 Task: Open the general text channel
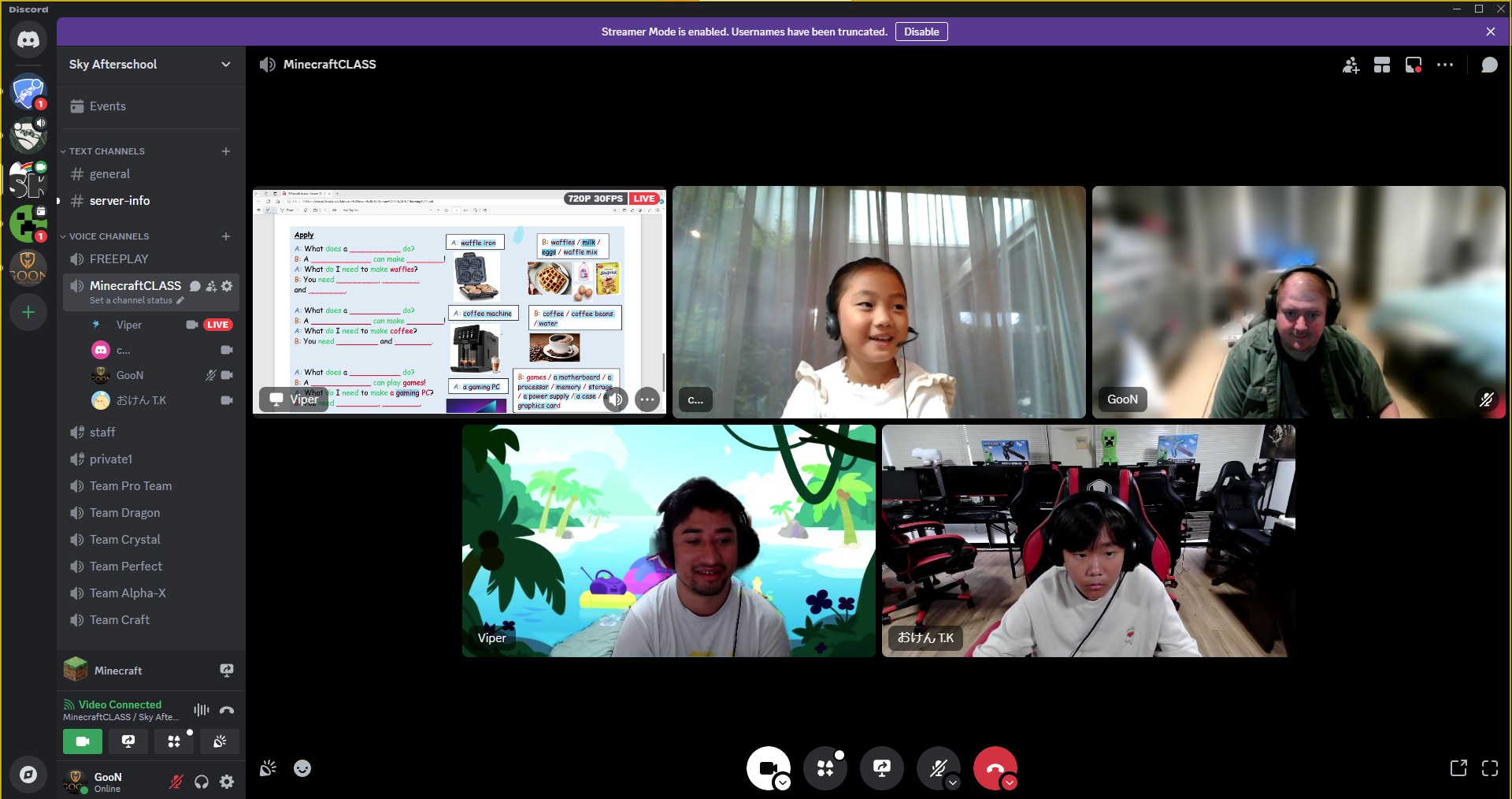pyautogui.click(x=150, y=174)
